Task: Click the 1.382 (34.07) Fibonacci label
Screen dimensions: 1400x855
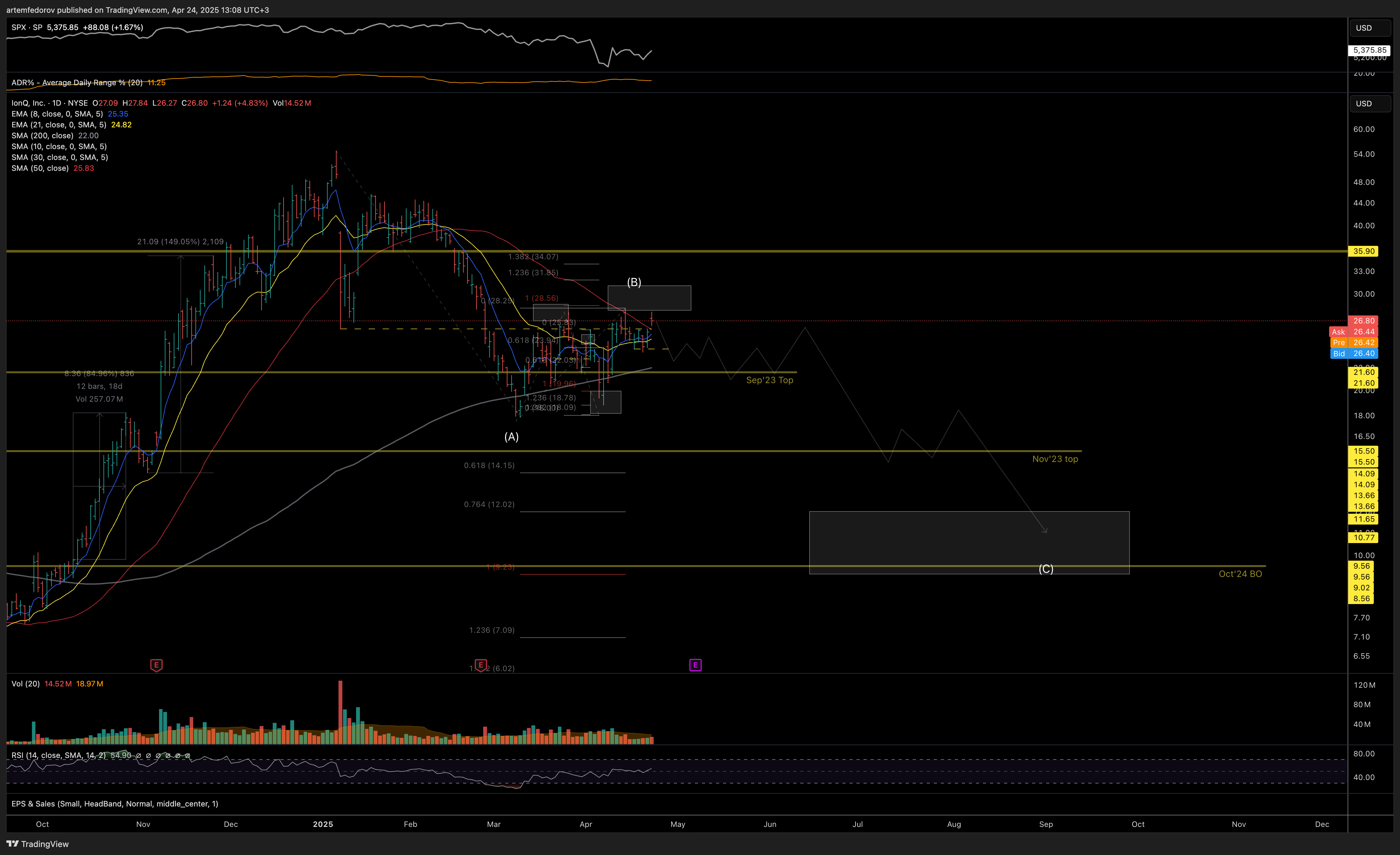Action: 533,257
